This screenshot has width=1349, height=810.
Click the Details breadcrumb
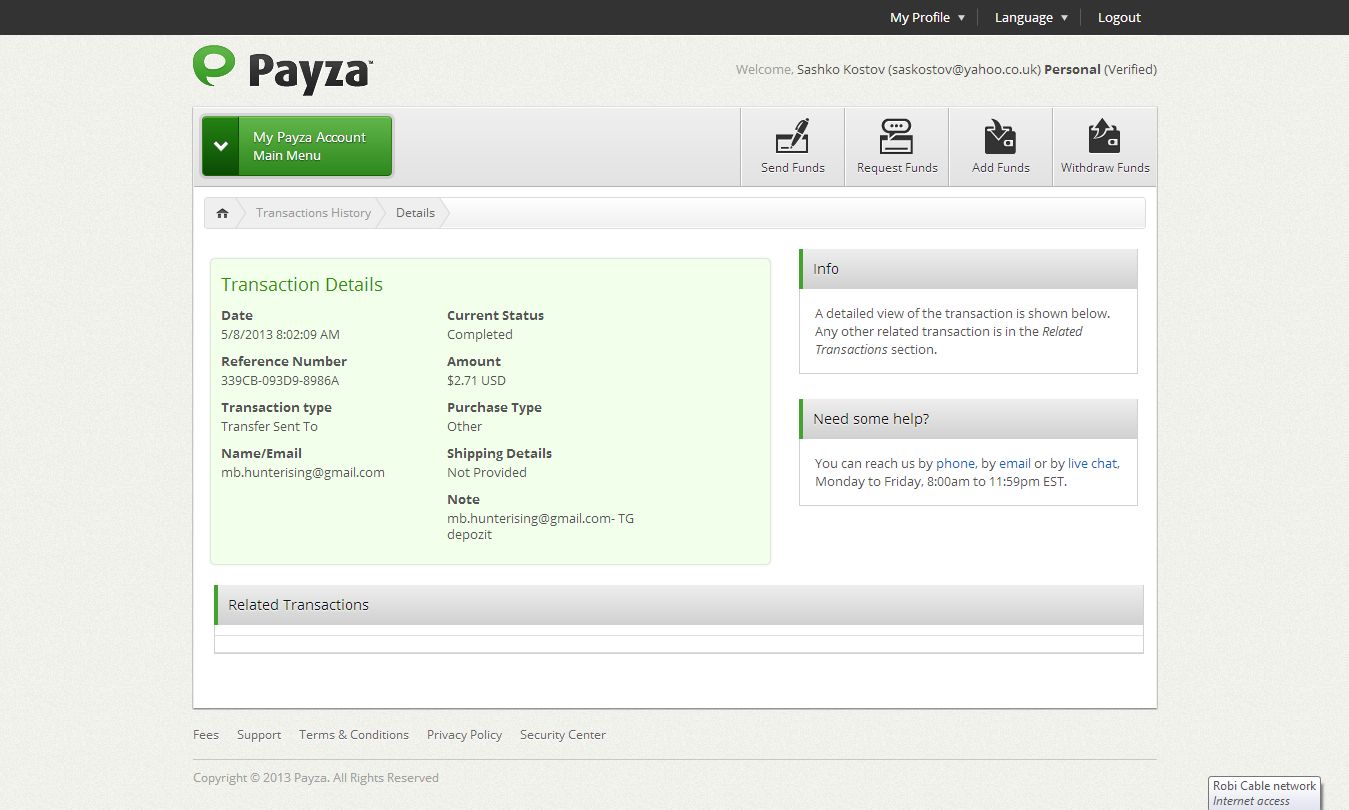pyautogui.click(x=415, y=213)
